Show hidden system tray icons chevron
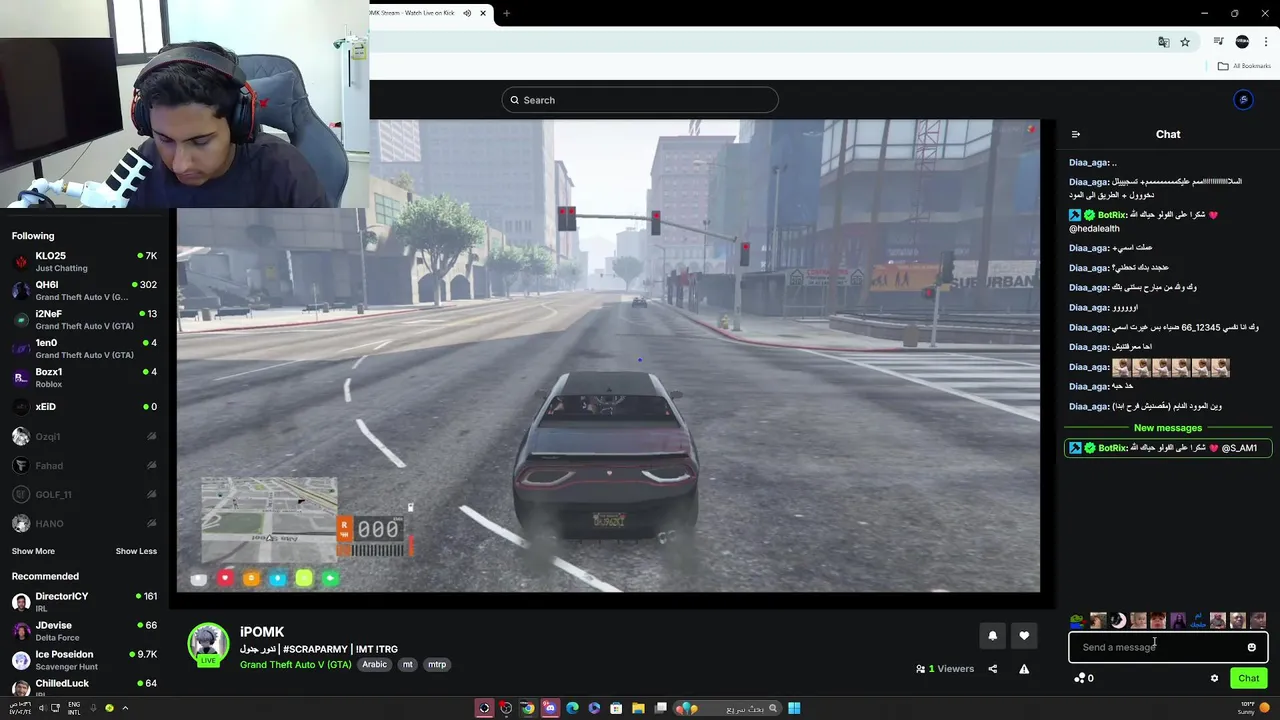 click(125, 708)
